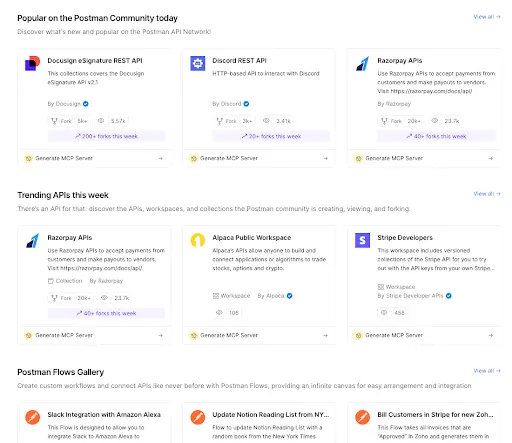Click the 458 view count on the Stripe card
Screen dimensions: 512x443
tap(399, 313)
